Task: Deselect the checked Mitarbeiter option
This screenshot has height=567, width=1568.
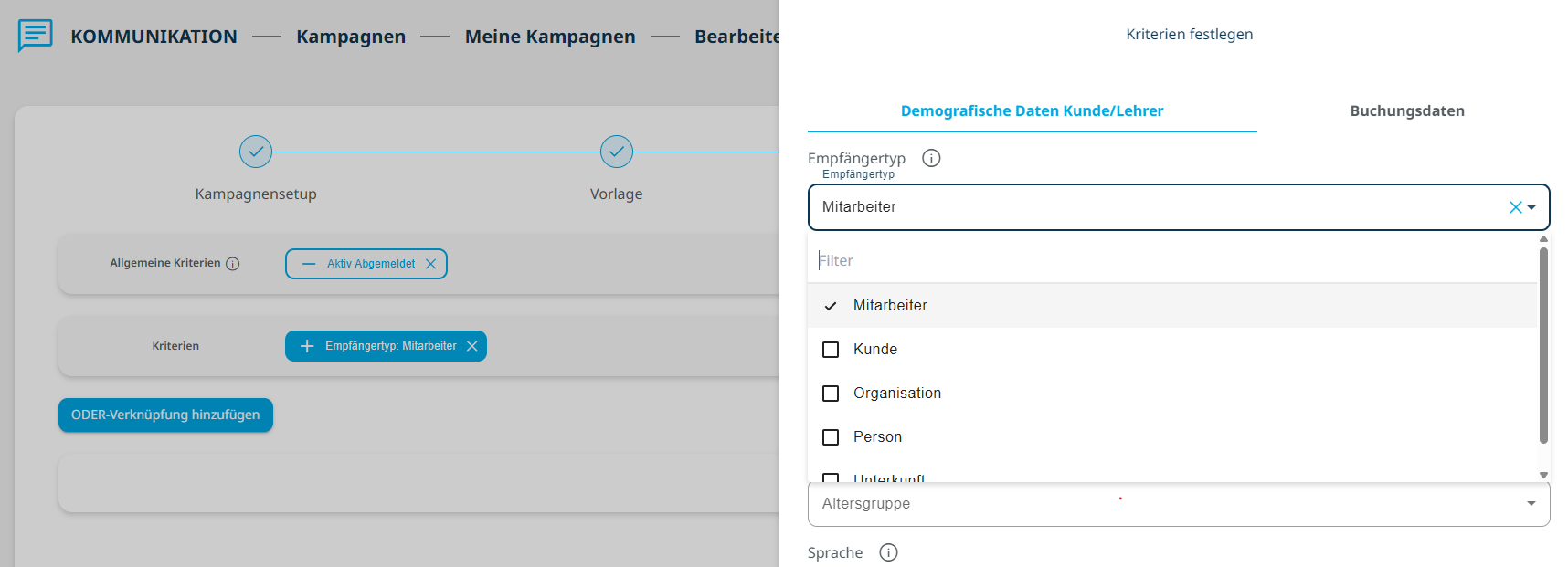Action: 831,306
